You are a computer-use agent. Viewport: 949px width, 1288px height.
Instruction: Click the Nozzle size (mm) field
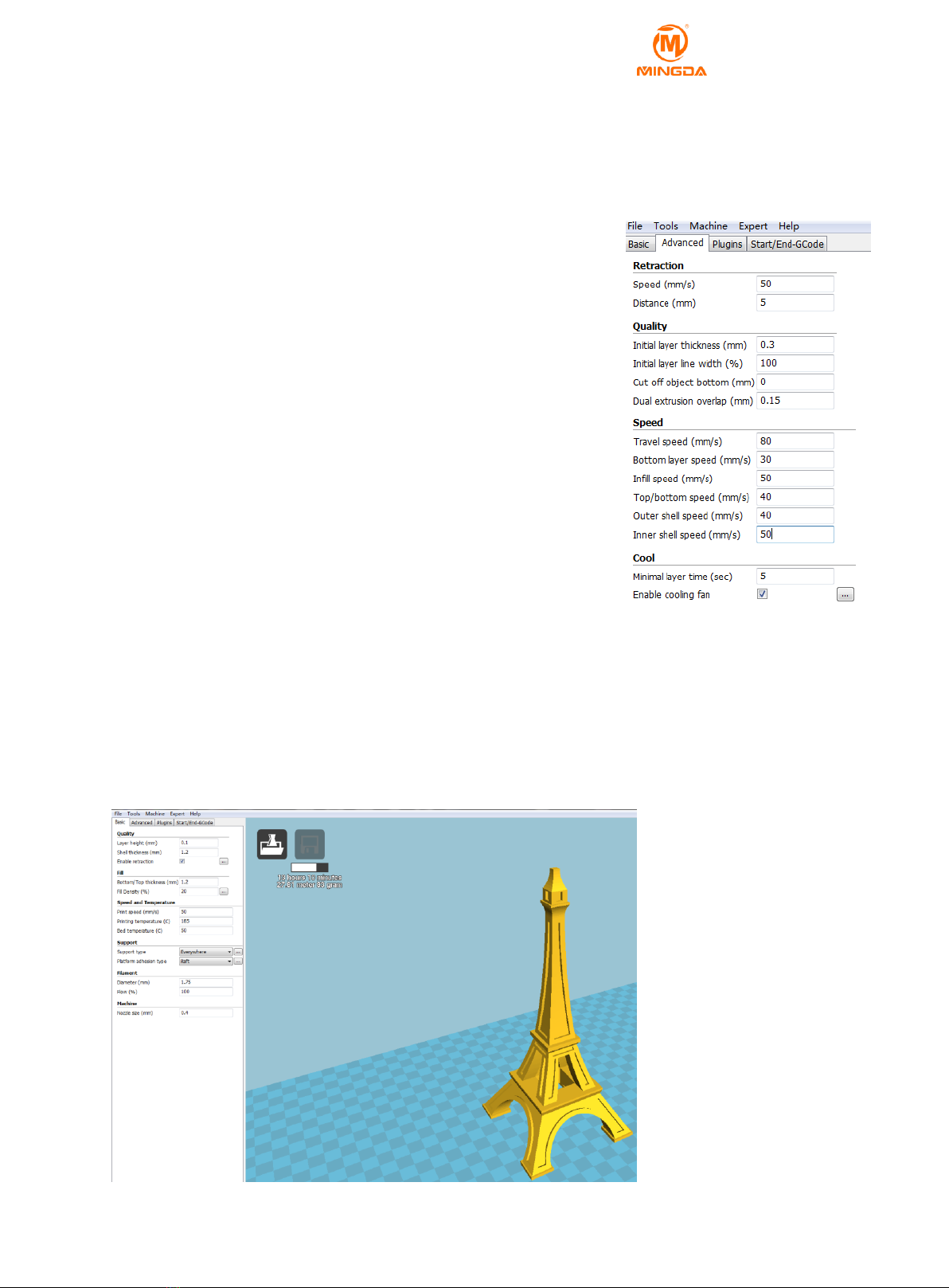point(206,1013)
